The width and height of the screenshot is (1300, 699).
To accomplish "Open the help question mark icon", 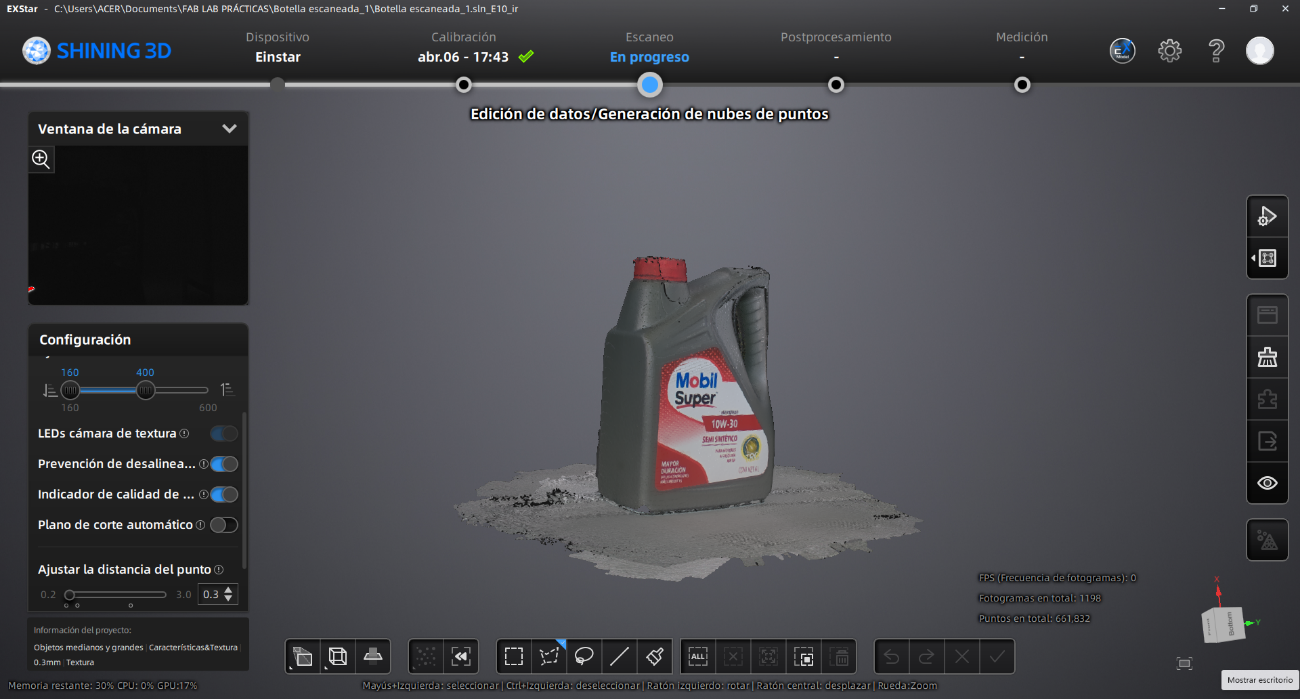I will coord(1216,51).
